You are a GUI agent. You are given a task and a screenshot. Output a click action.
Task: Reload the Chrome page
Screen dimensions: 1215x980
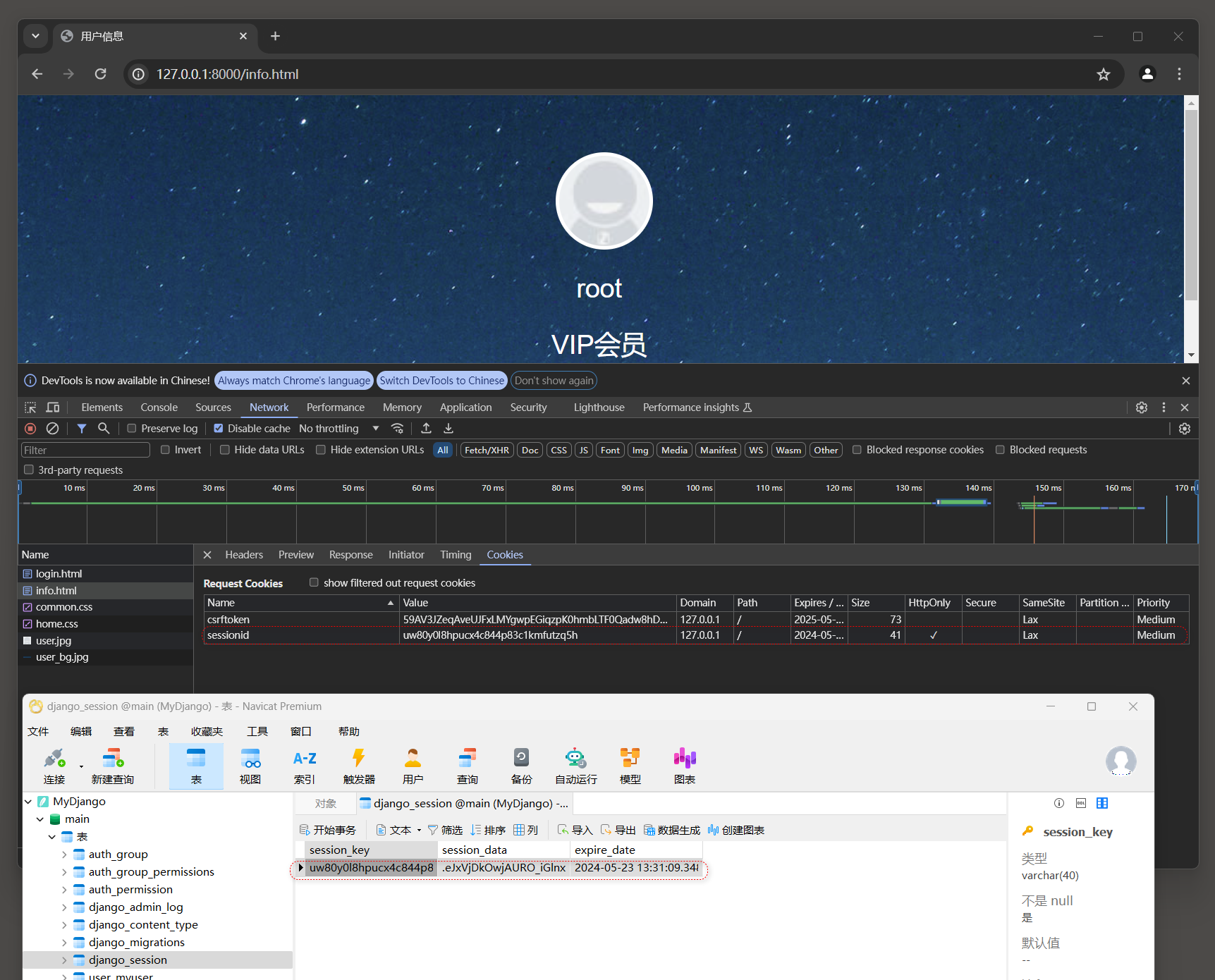tap(101, 74)
